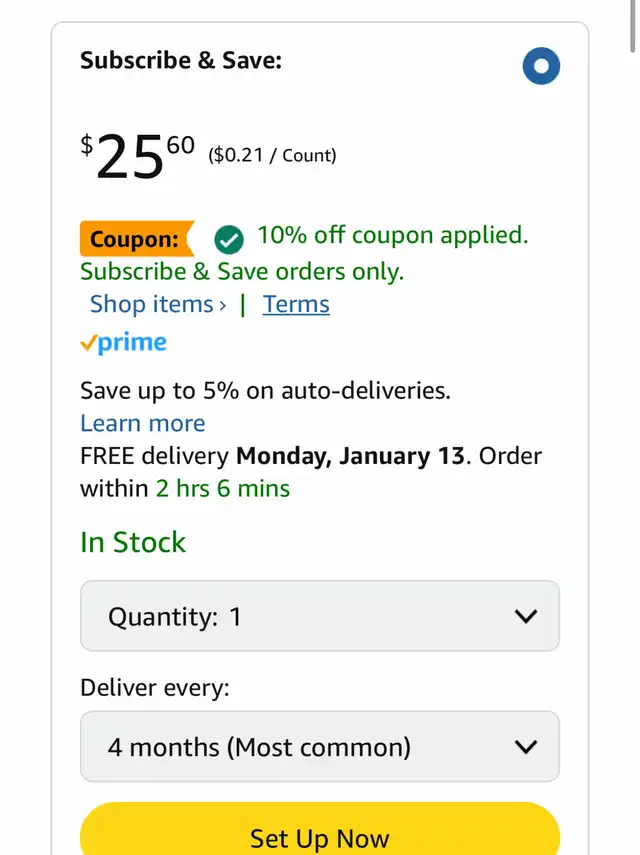Click the $25.60 price
640x855 pixels.
[x=138, y=155]
